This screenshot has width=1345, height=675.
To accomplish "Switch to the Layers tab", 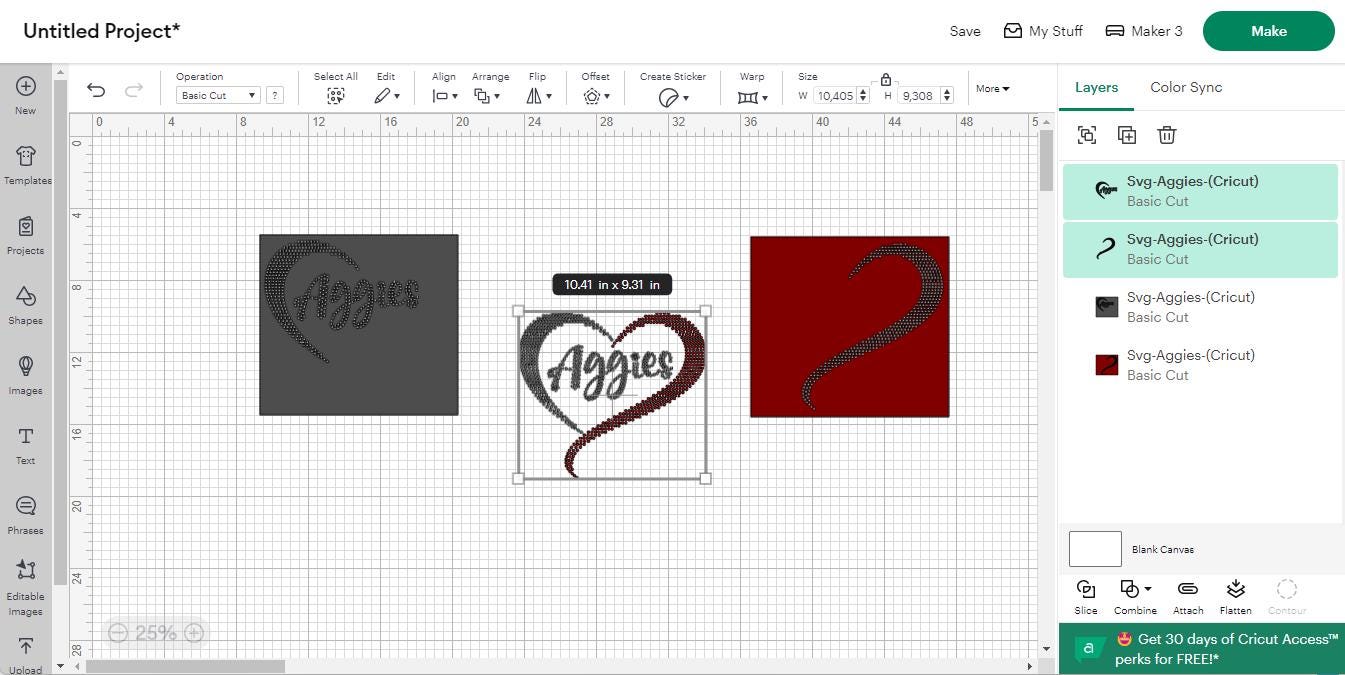I will click(1096, 87).
